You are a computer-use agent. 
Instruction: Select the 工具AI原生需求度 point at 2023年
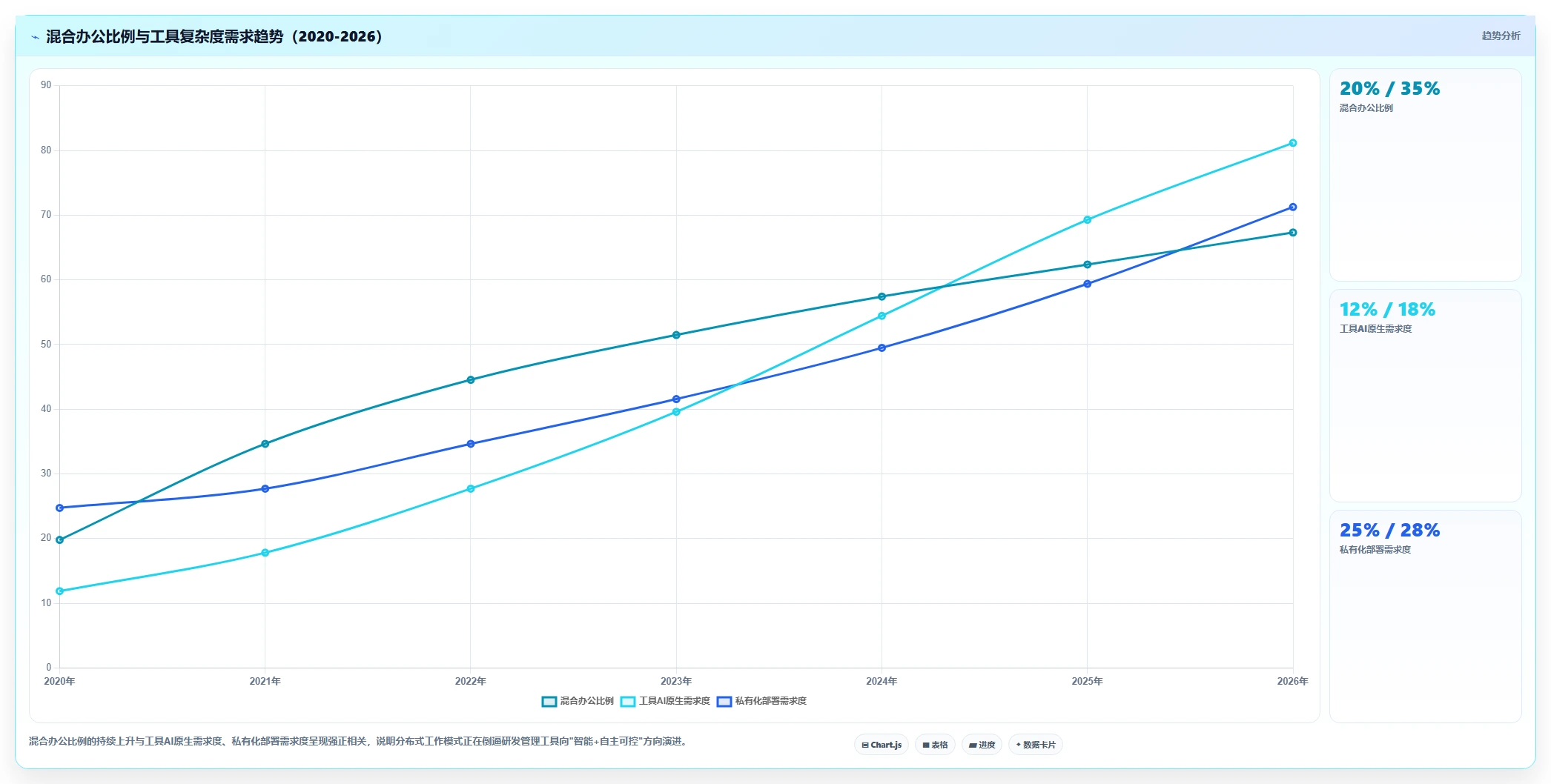[676, 412]
